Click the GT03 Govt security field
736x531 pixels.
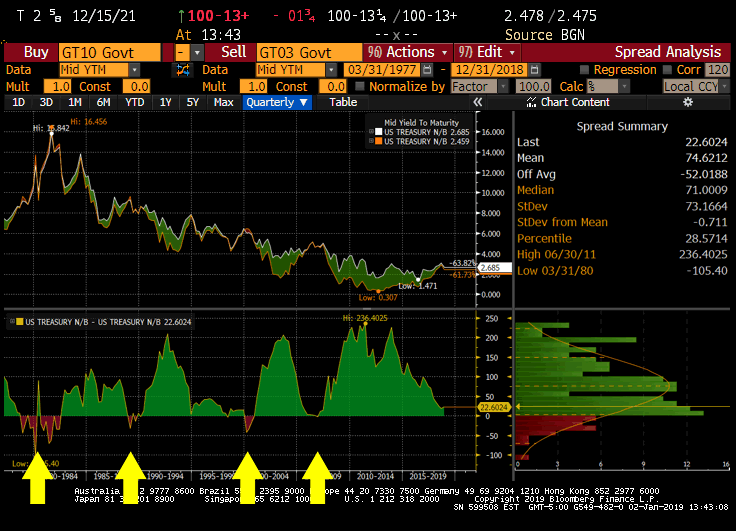click(x=309, y=53)
